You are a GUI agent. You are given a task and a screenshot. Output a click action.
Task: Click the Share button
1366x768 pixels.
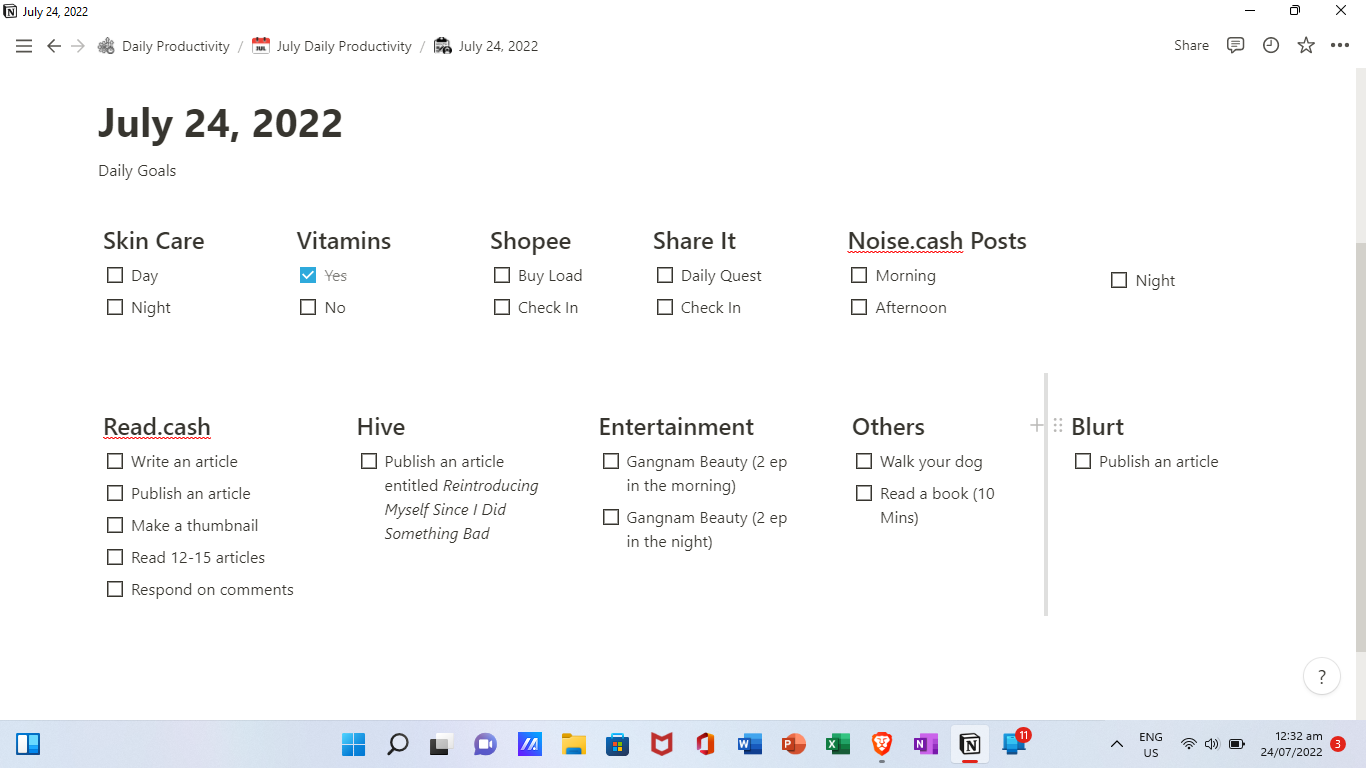pos(1191,46)
